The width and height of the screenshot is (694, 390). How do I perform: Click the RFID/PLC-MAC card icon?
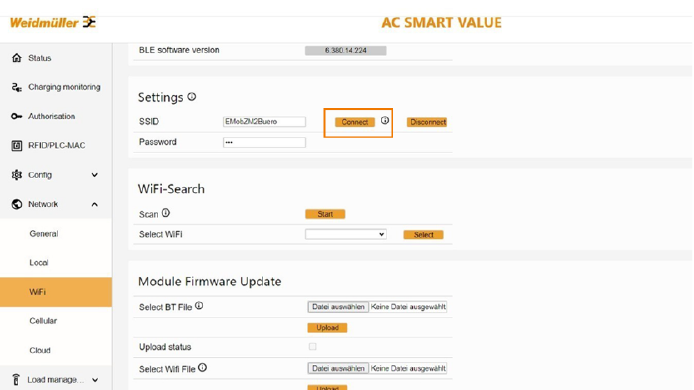(x=17, y=146)
